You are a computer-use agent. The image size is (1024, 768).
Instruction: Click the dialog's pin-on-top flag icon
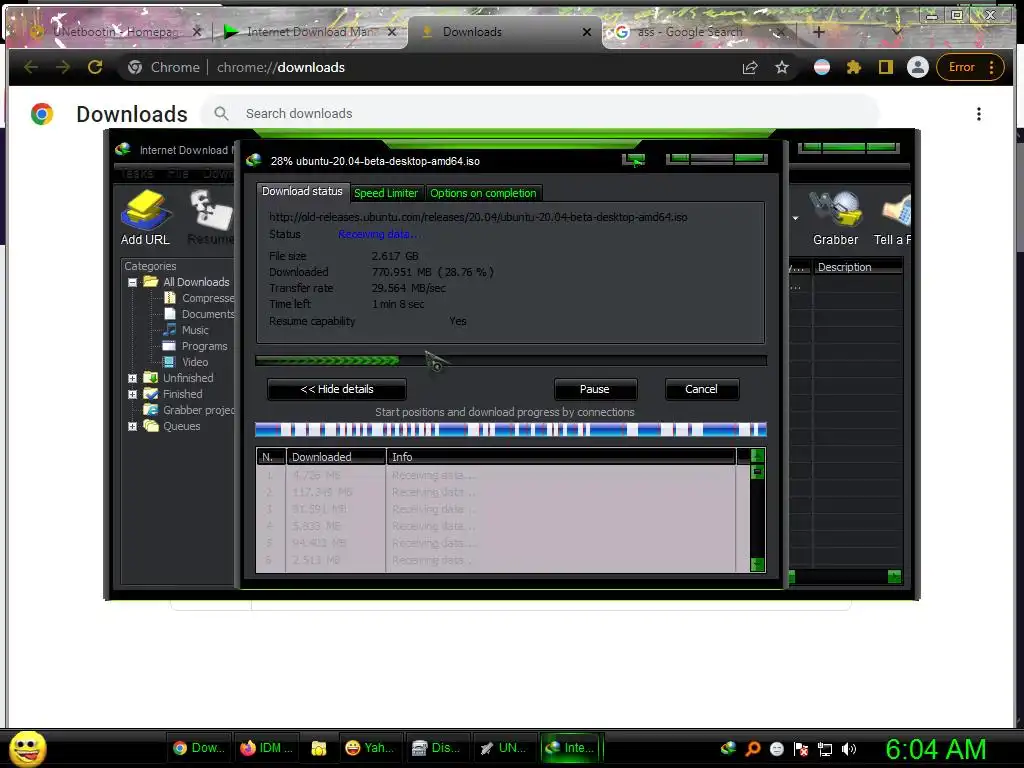[x=633, y=160]
